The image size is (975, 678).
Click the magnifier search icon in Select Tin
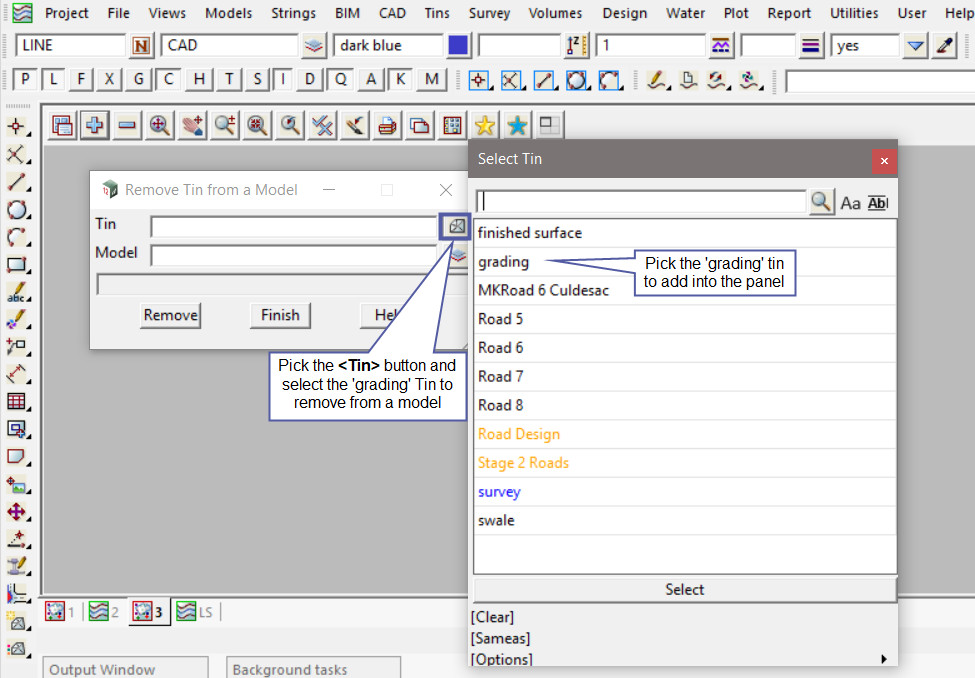tap(821, 202)
